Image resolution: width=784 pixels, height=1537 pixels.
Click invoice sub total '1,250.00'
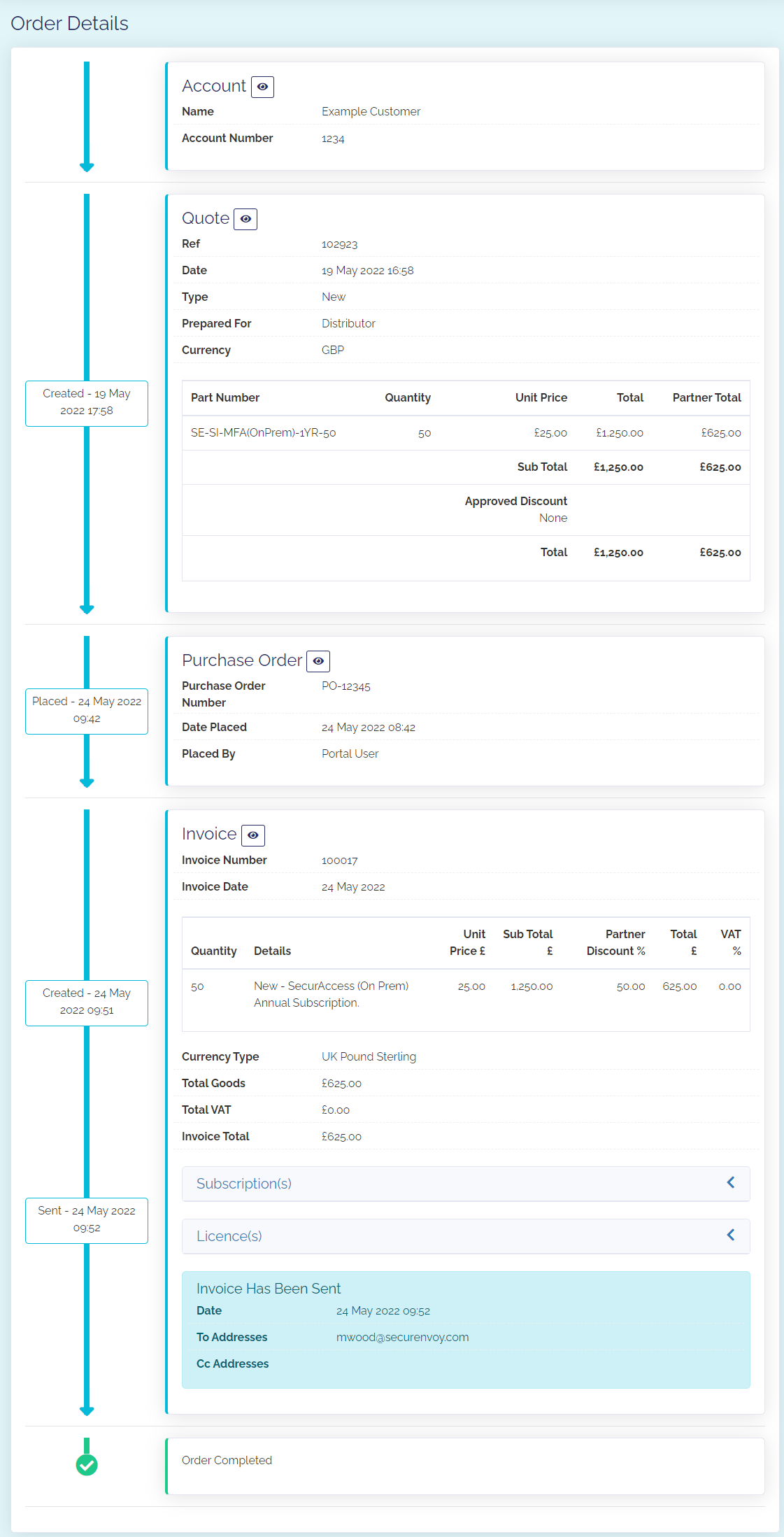coord(532,986)
